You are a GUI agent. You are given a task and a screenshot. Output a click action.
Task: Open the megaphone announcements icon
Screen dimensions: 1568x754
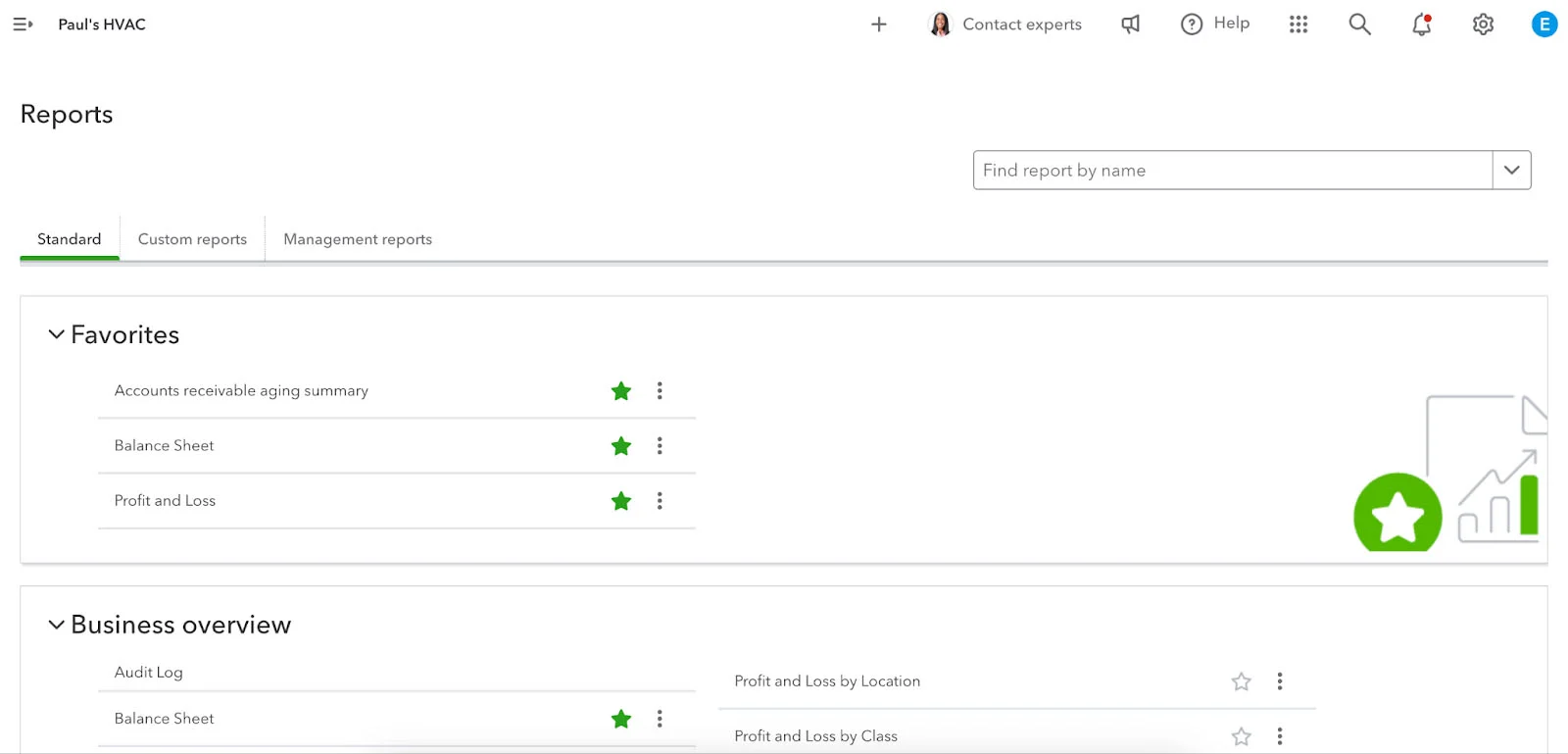click(1130, 25)
